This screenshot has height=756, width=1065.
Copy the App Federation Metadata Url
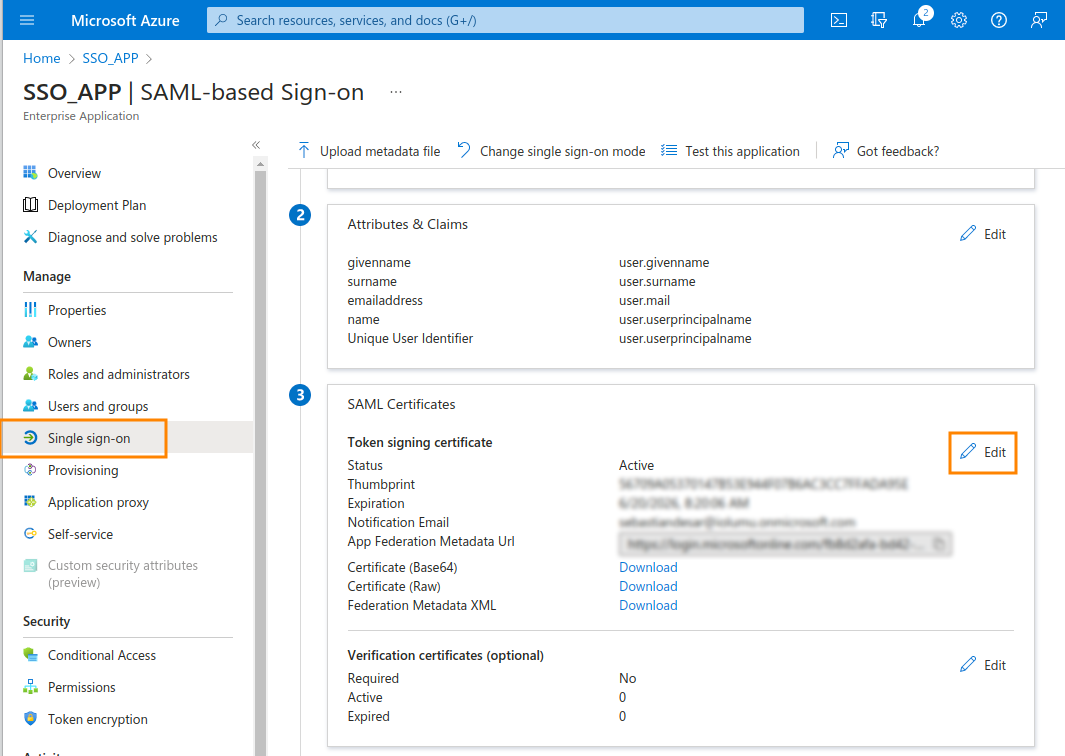938,544
